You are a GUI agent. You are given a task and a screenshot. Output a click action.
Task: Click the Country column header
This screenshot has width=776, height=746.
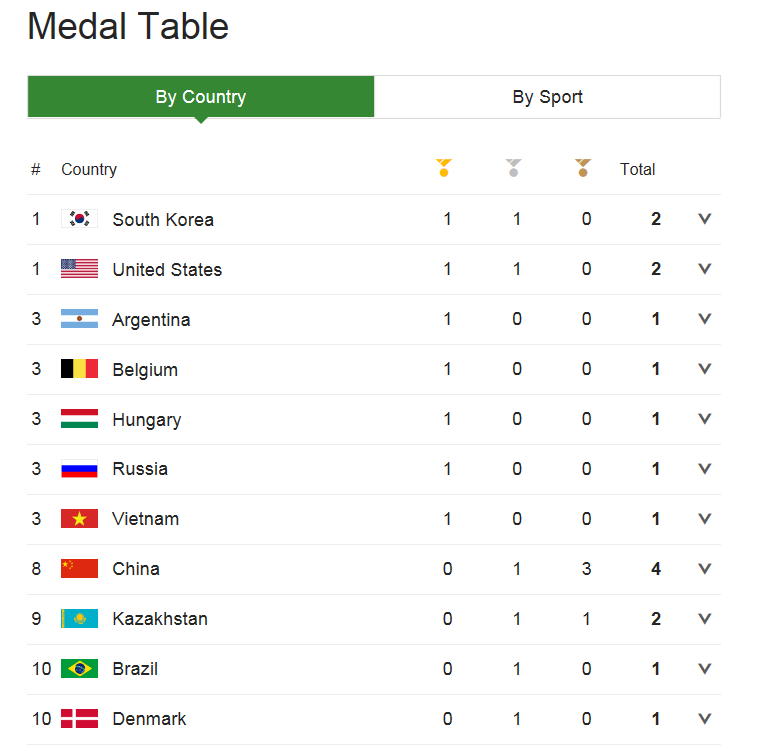89,169
